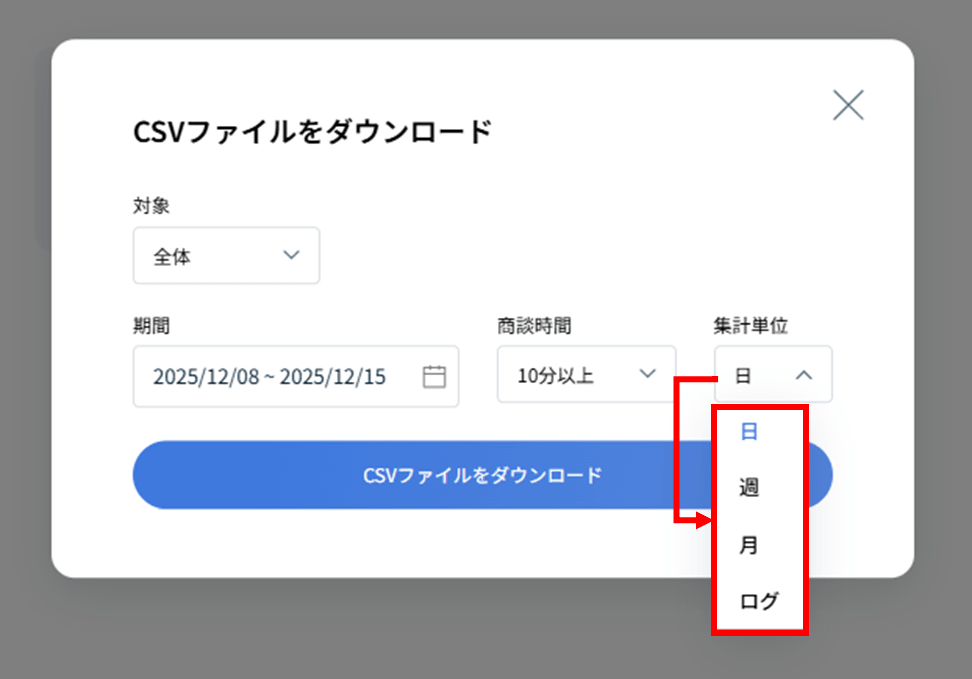Open the calendar icon in 期間 field
The image size is (972, 679).
pyautogui.click(x=434, y=377)
